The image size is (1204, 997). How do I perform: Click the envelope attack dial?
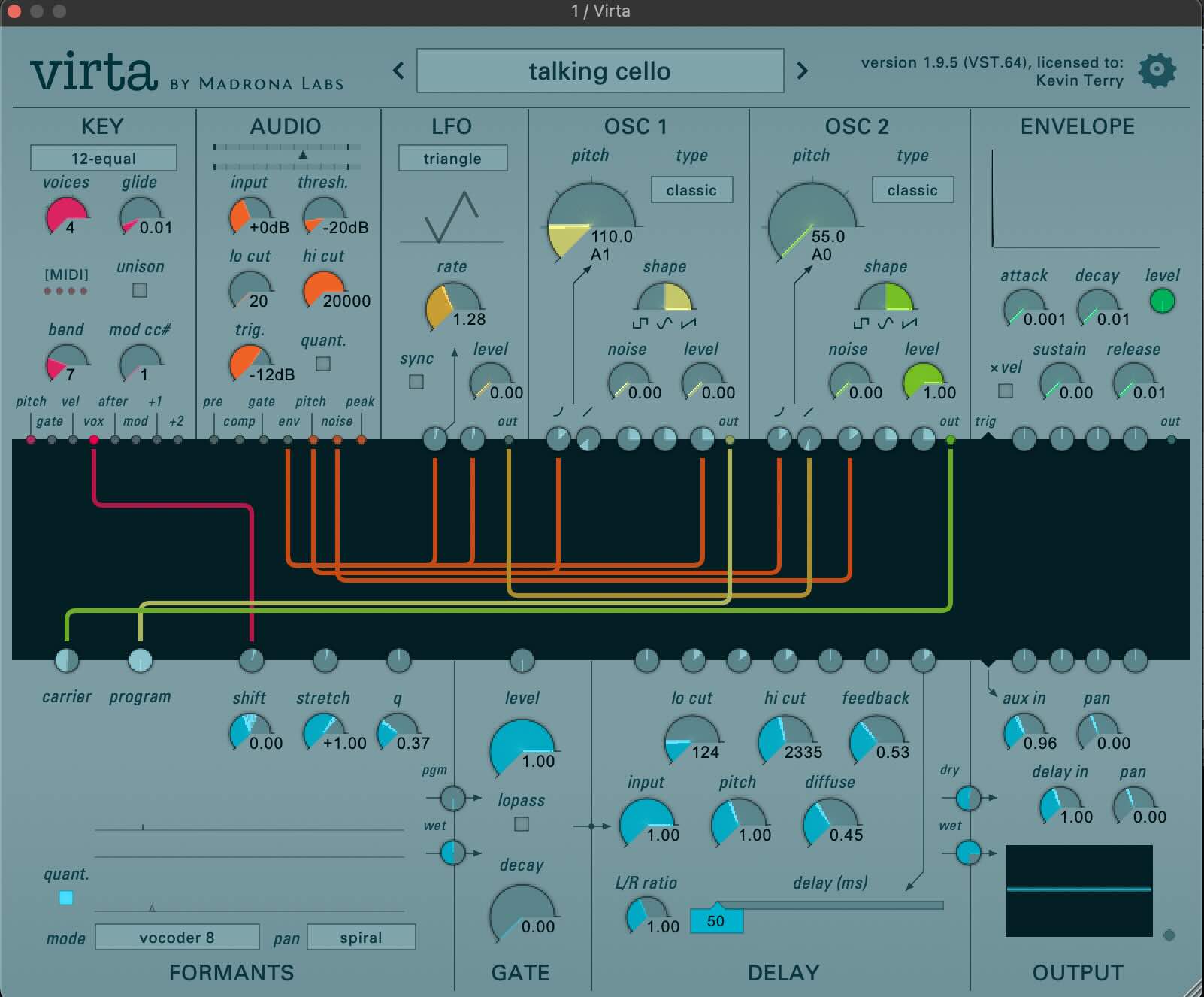[1024, 308]
